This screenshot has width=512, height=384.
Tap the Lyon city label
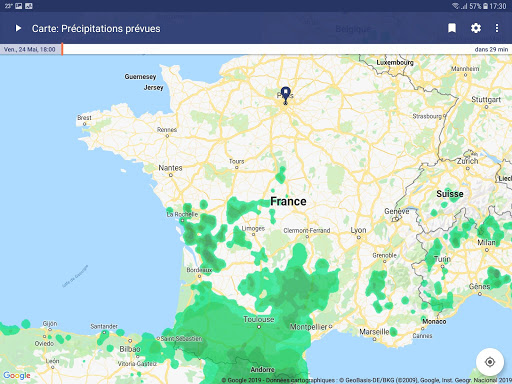point(358,230)
